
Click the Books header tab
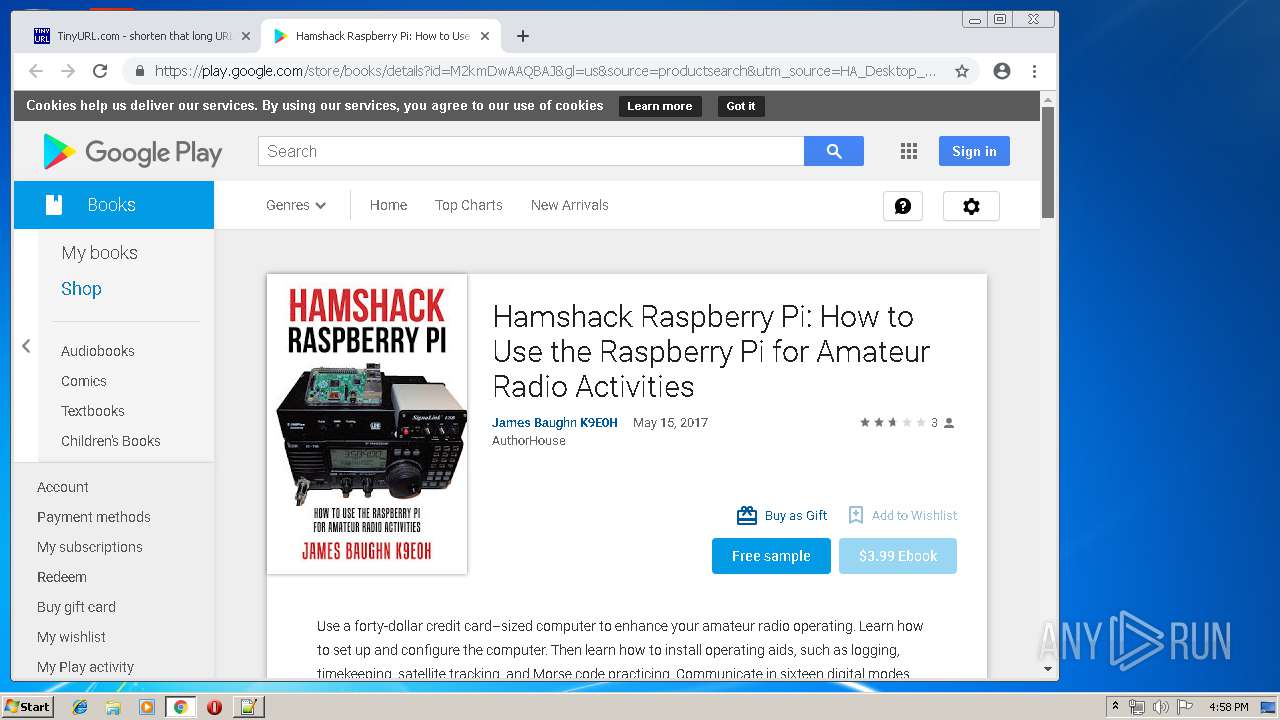click(114, 205)
